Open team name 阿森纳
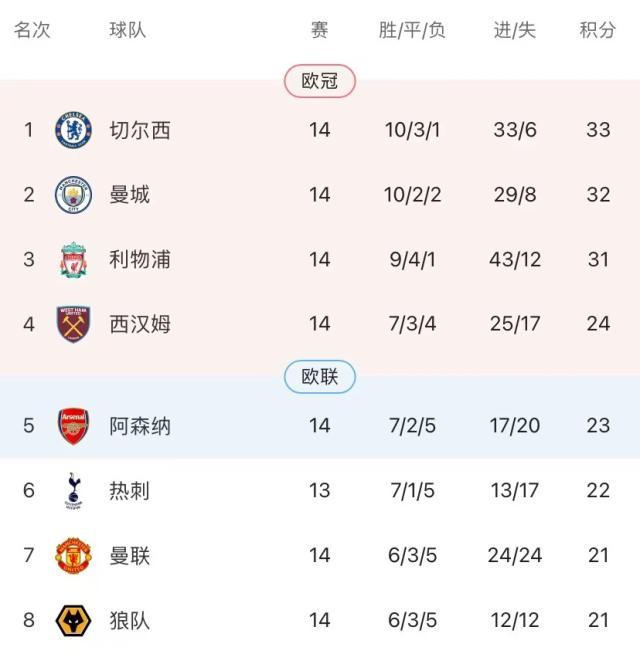 [x=140, y=426]
